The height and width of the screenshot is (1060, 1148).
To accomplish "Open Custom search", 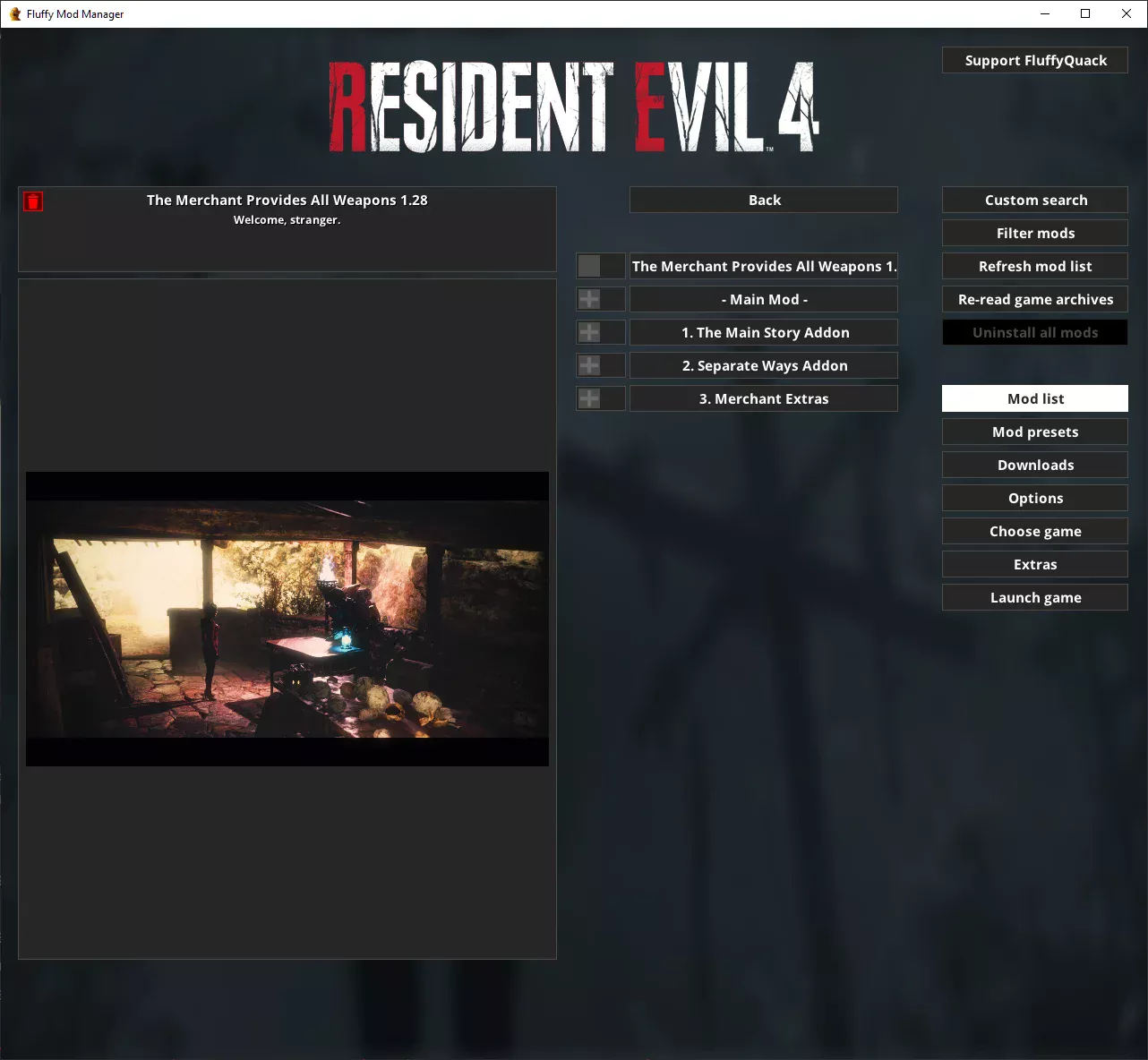I will [1034, 200].
